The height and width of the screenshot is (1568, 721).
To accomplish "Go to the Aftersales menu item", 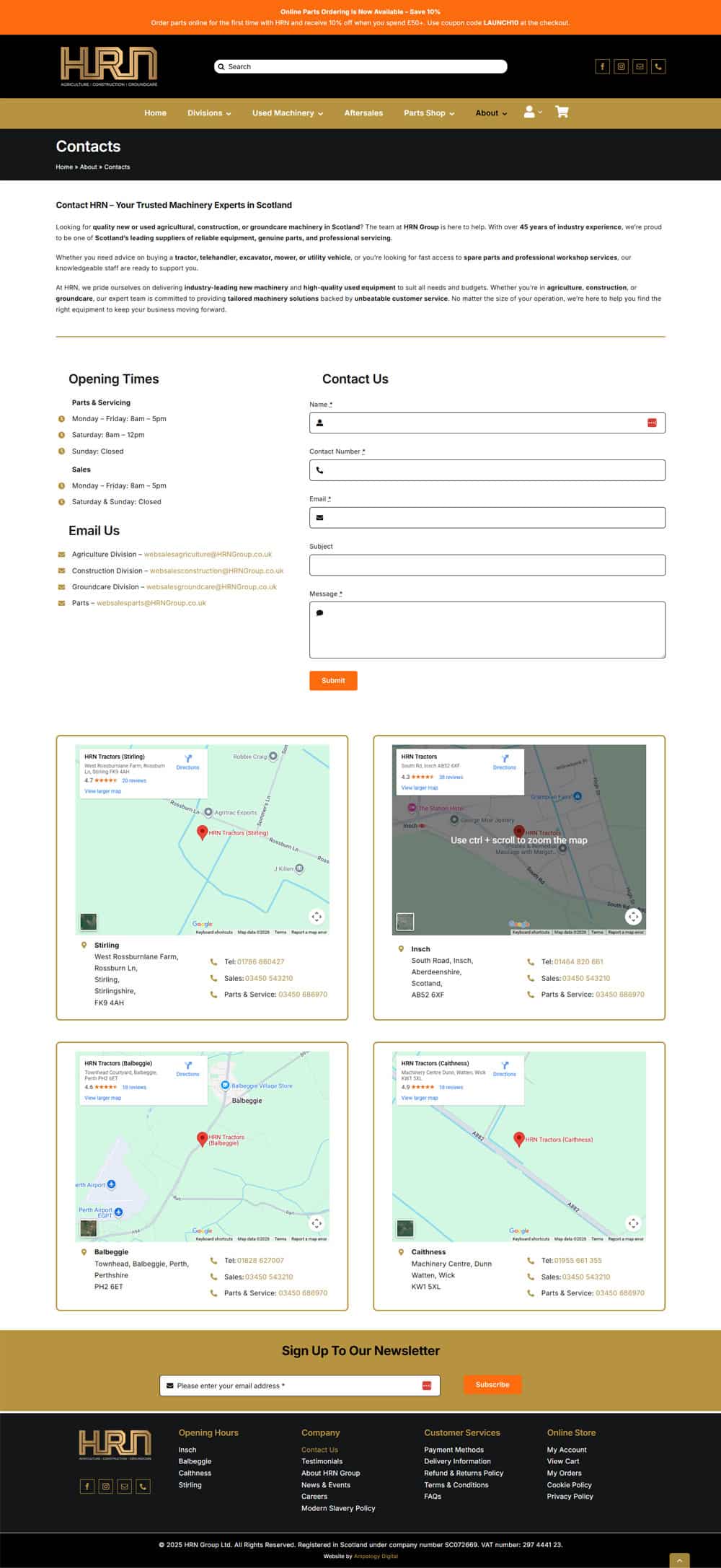I will tap(363, 113).
